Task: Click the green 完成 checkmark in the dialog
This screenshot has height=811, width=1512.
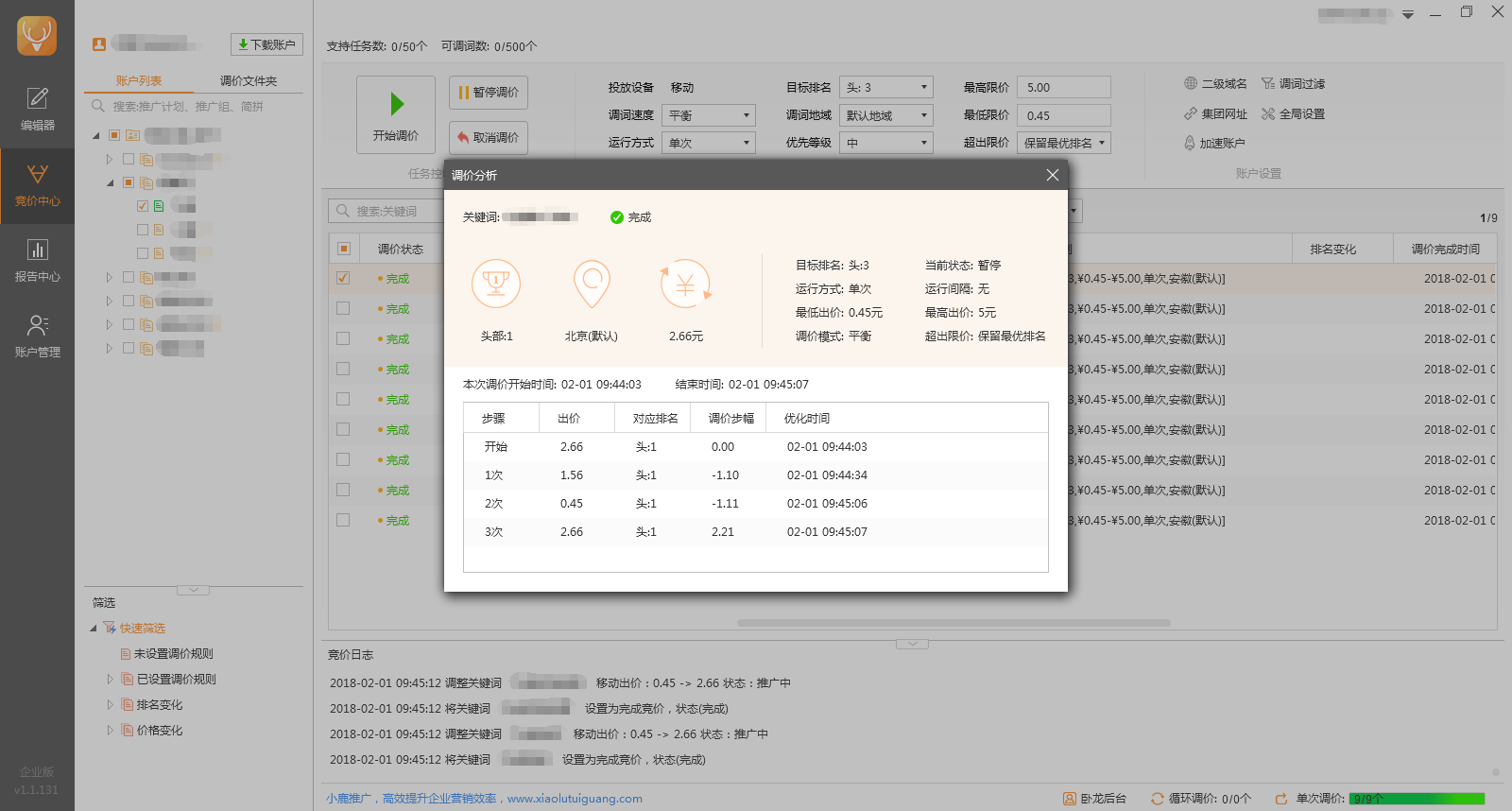Action: coord(617,217)
